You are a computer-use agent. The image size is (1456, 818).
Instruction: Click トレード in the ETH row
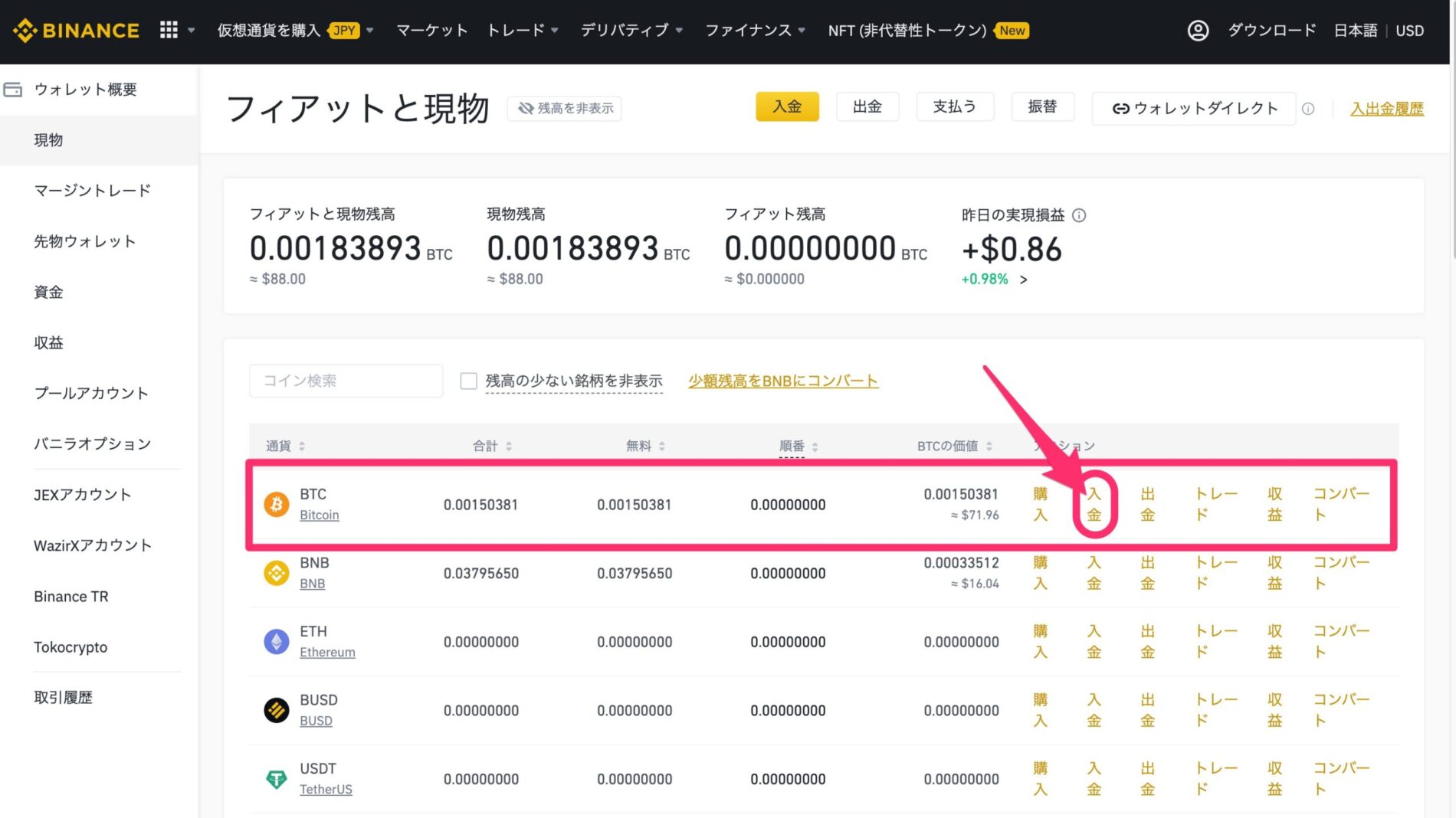pos(1216,641)
